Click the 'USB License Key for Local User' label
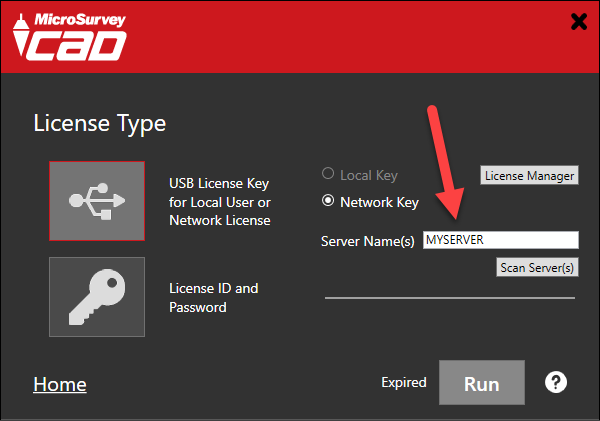600x421 pixels. click(x=220, y=202)
